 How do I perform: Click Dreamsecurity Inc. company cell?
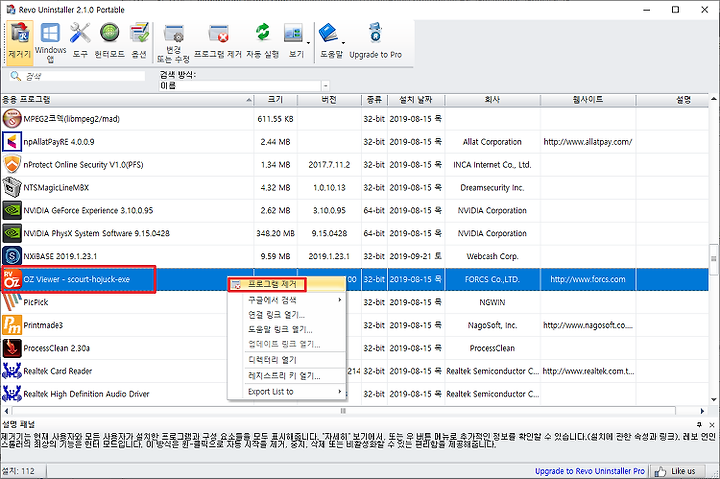click(492, 188)
